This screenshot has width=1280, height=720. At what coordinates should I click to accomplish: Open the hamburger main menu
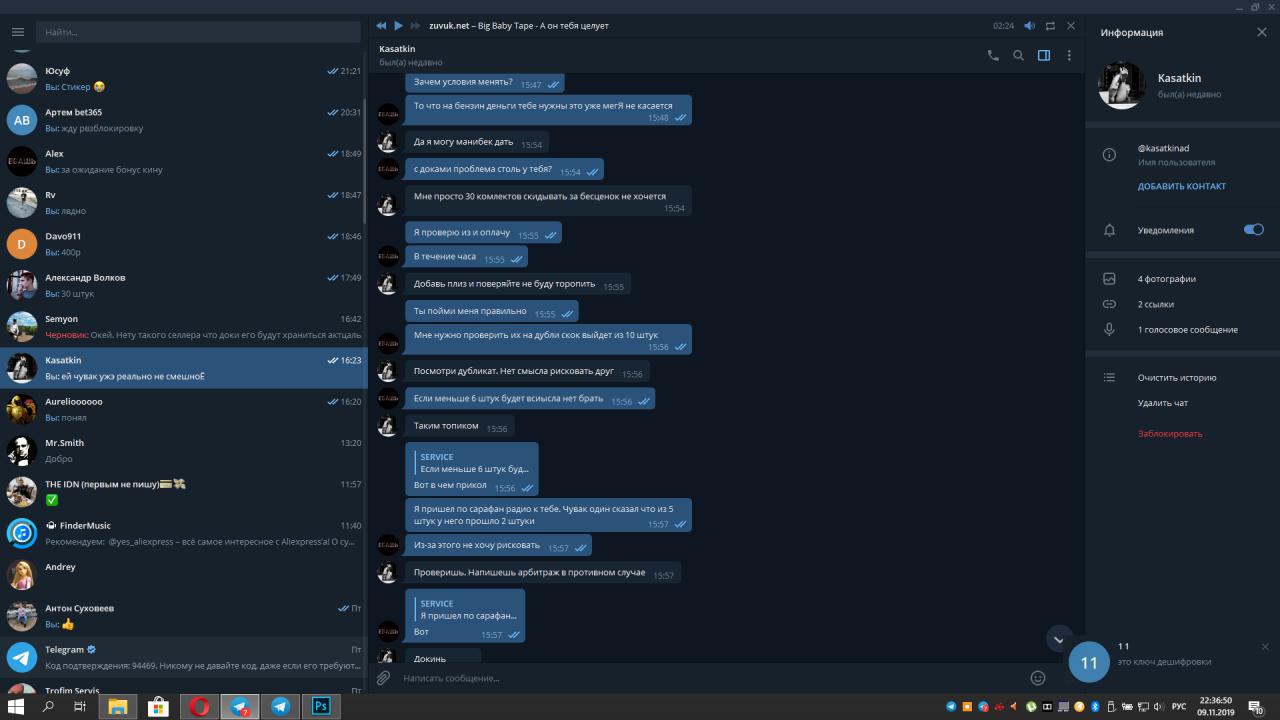click(17, 32)
